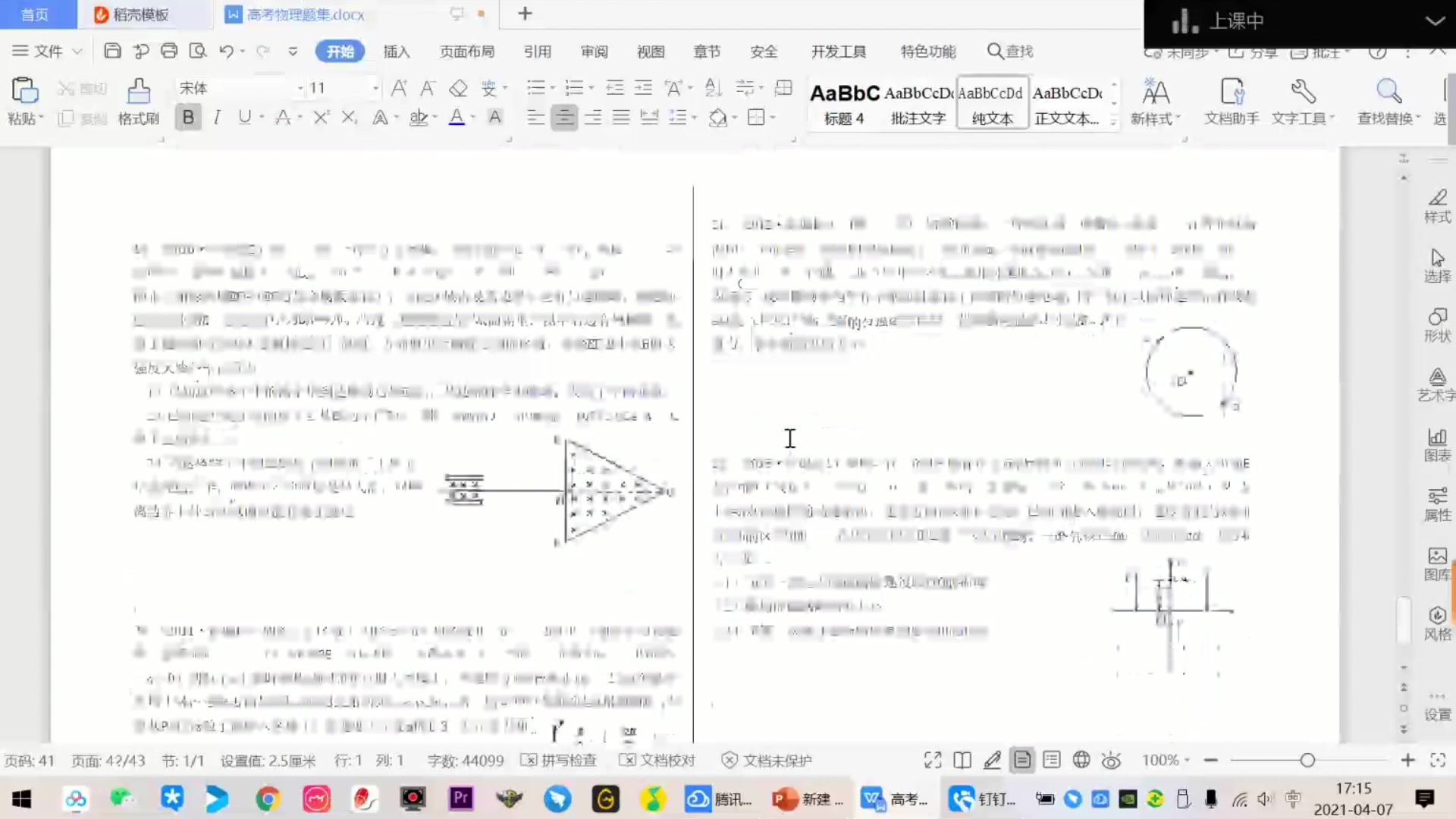Toggle italic formatting

tap(217, 117)
